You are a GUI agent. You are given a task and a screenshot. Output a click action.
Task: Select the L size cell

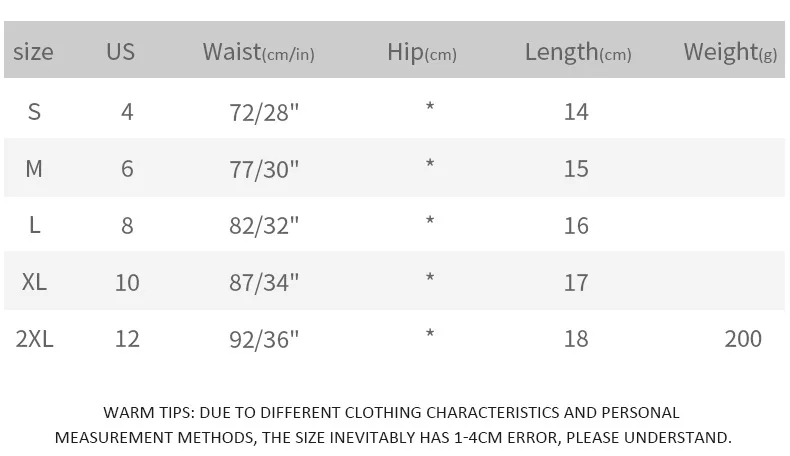click(x=34, y=225)
